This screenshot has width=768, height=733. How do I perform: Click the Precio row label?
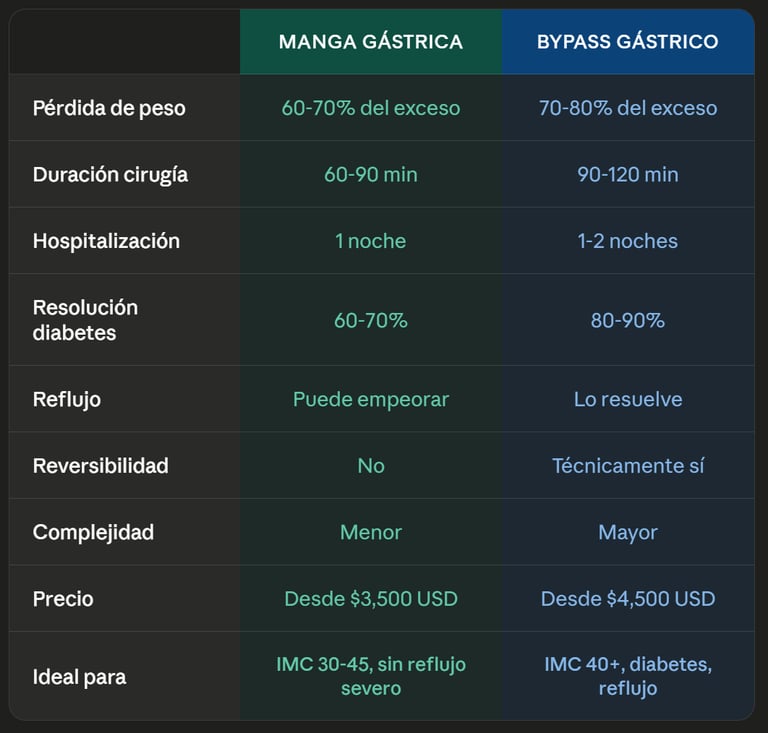(x=63, y=599)
